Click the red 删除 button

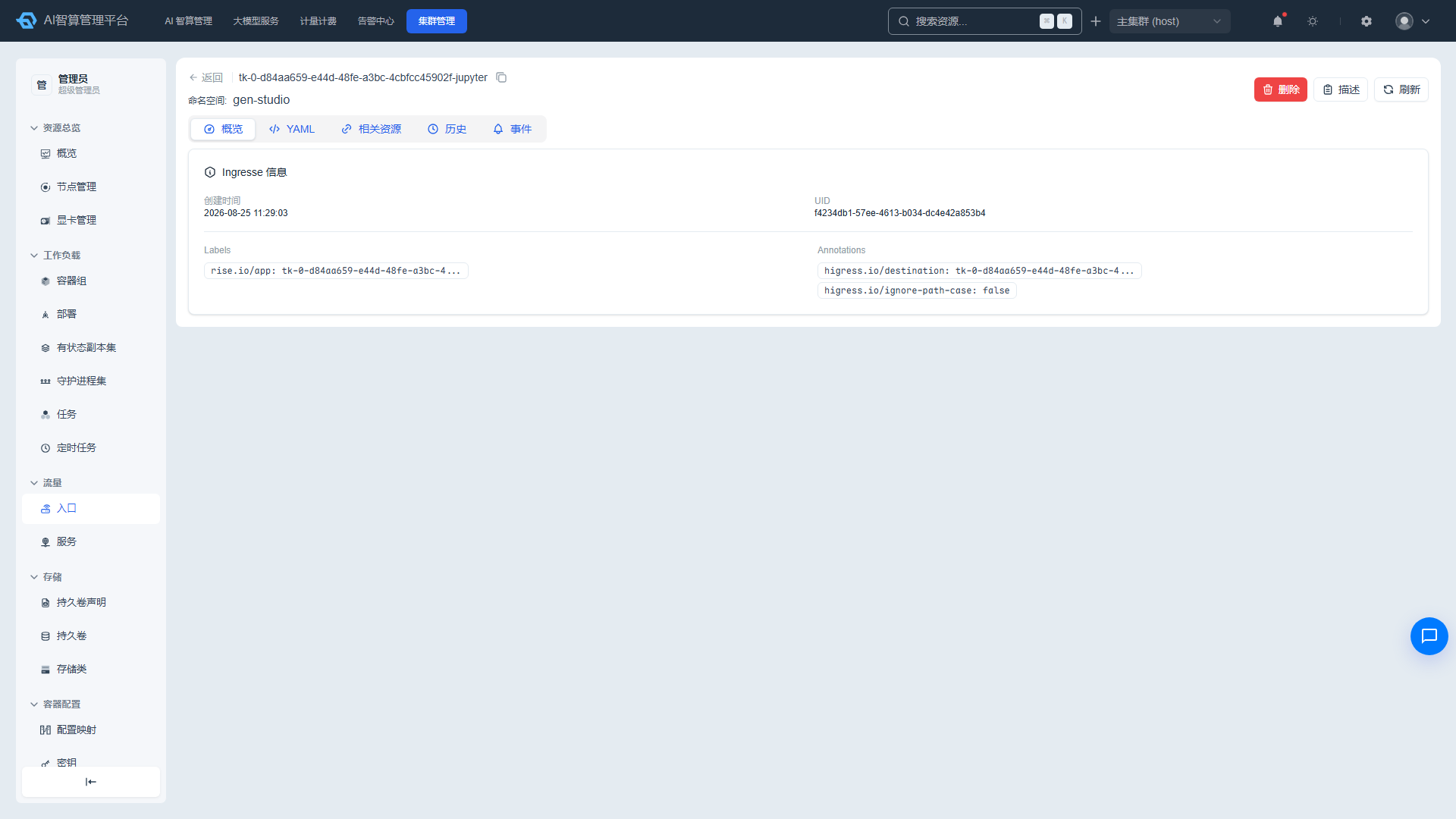coord(1281,89)
